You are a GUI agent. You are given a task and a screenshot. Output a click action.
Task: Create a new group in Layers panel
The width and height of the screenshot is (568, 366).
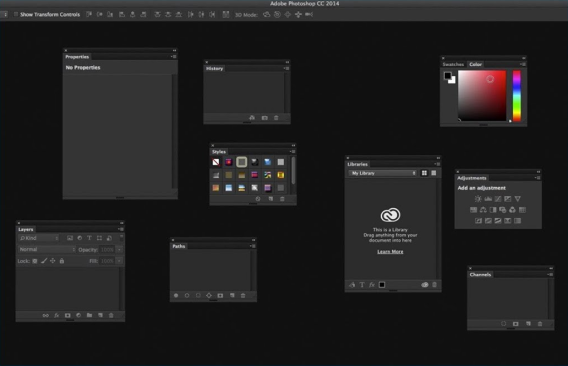(89, 315)
